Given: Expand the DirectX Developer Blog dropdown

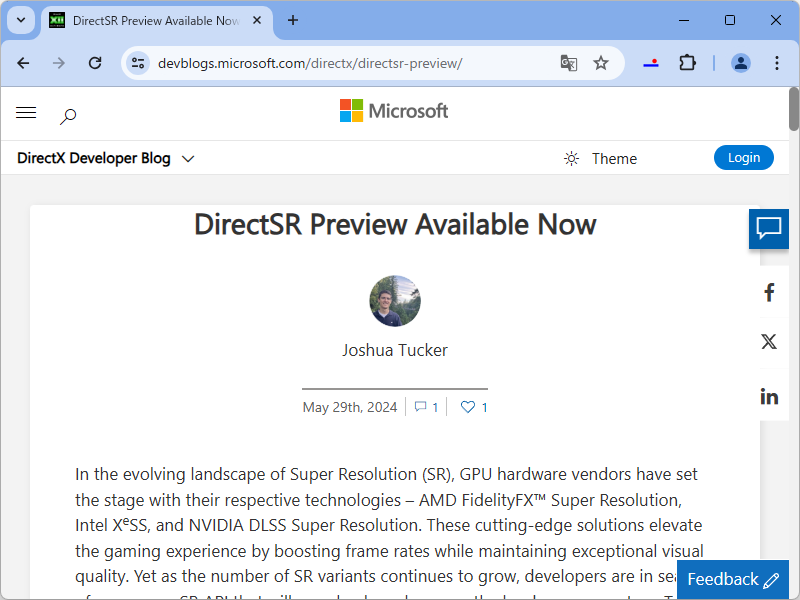Looking at the screenshot, I should 188,158.
